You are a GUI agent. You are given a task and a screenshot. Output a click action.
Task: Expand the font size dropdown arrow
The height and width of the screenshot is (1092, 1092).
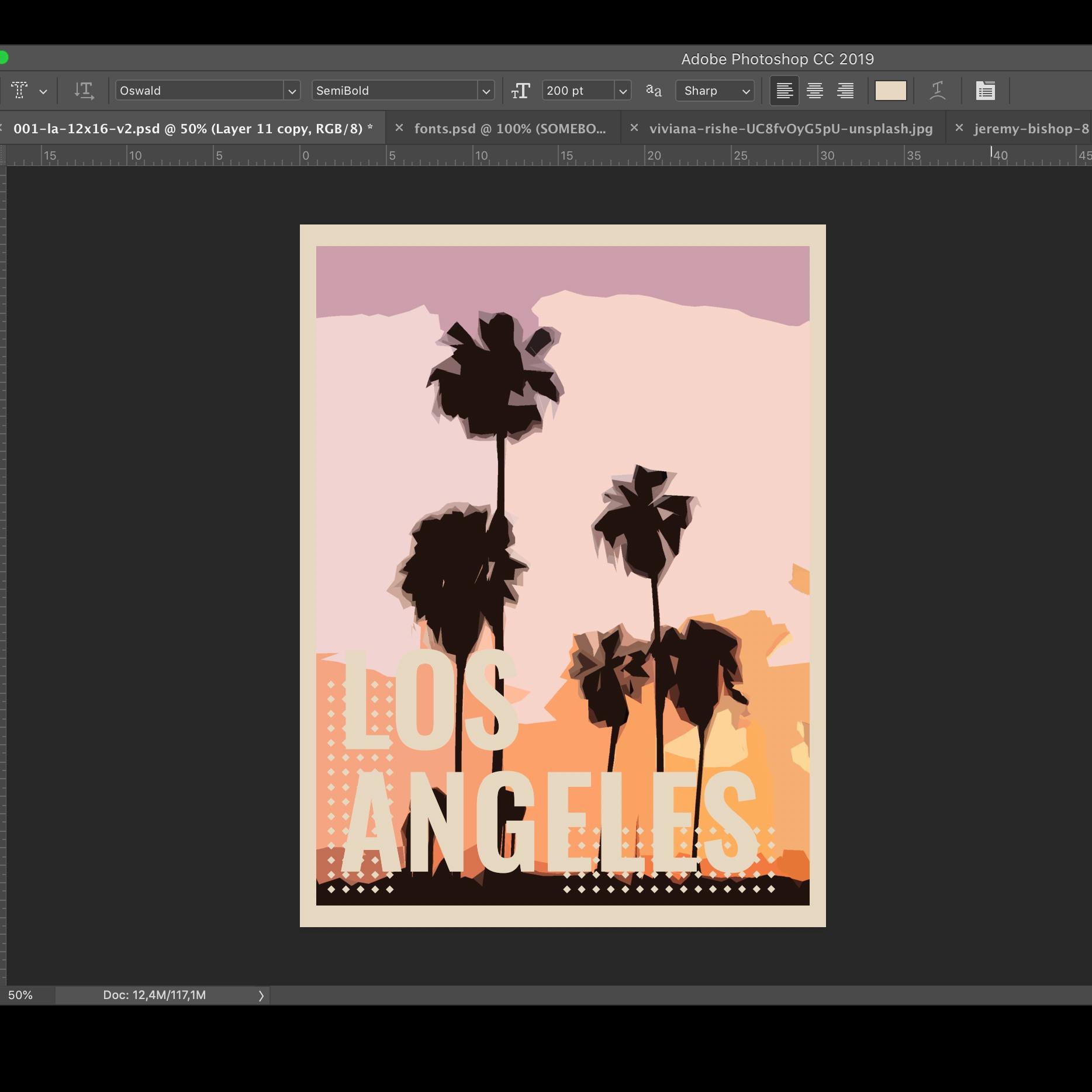(x=623, y=91)
